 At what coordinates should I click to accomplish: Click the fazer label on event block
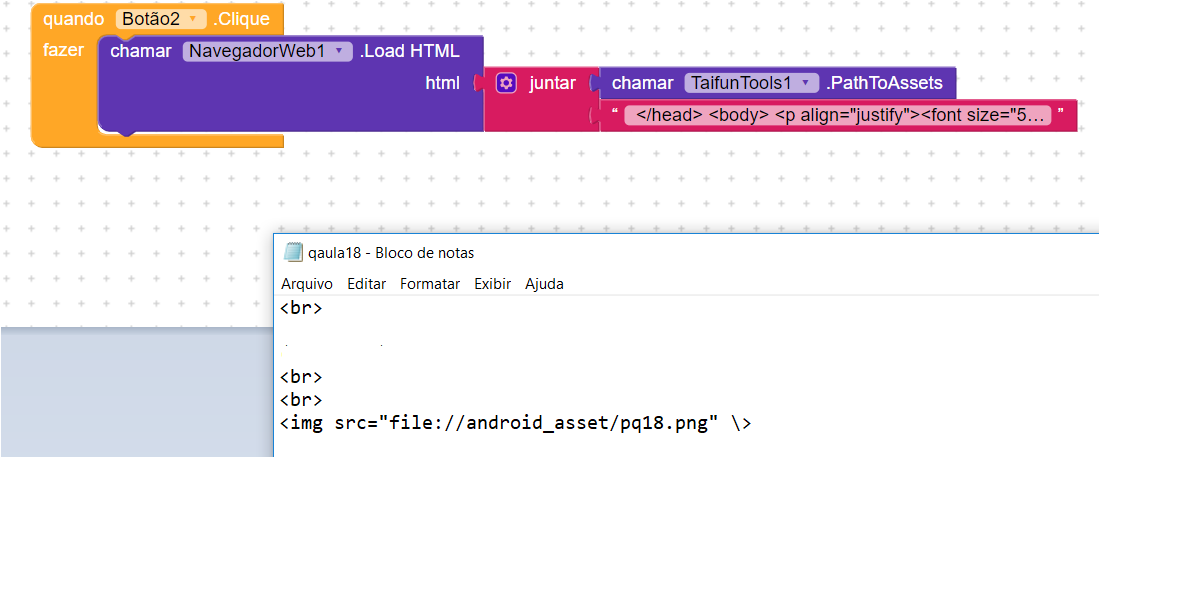click(63, 50)
